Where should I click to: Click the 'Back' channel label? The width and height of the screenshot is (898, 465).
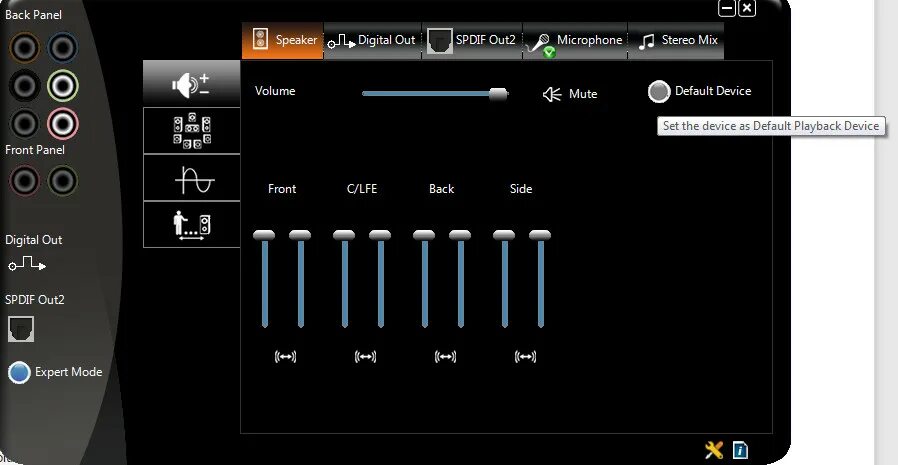(x=442, y=189)
